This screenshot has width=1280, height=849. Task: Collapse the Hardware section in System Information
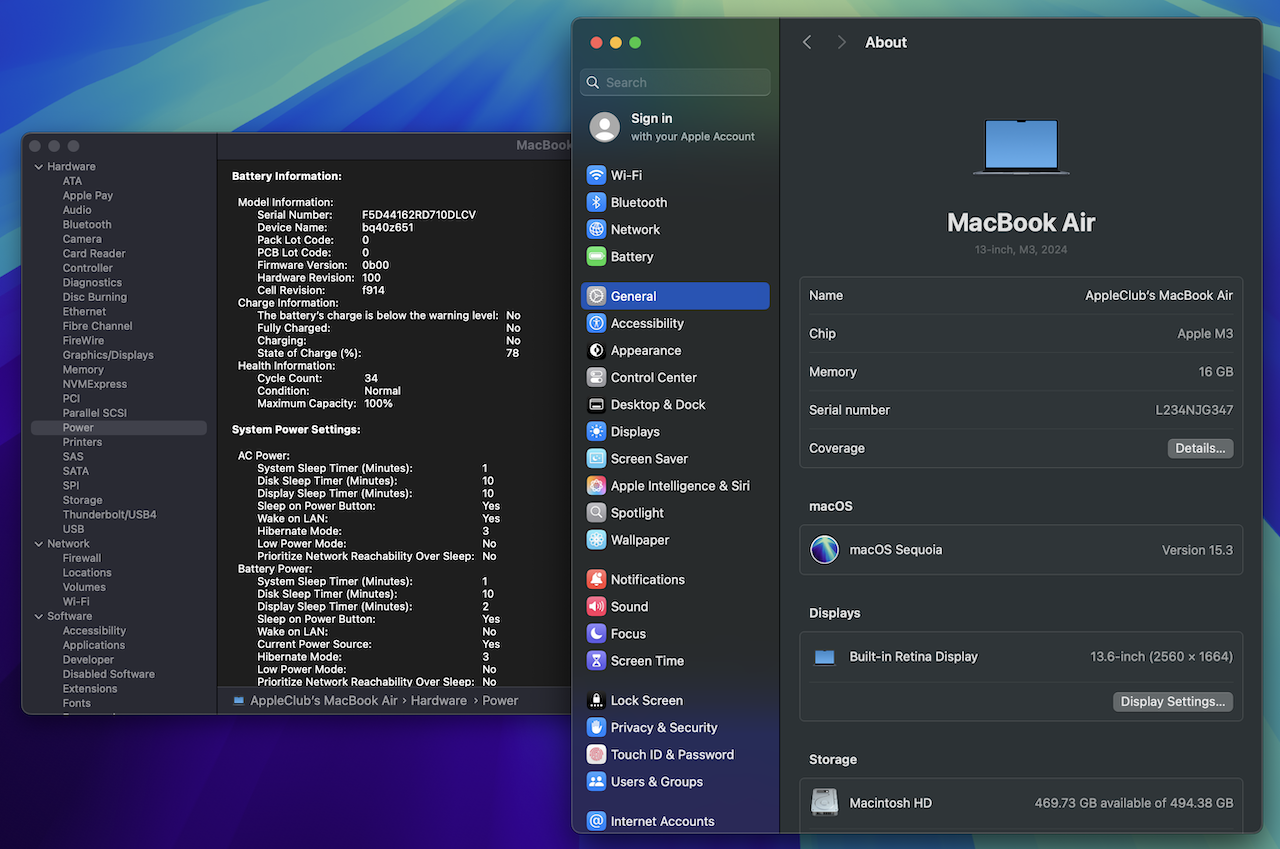[x=39, y=167]
